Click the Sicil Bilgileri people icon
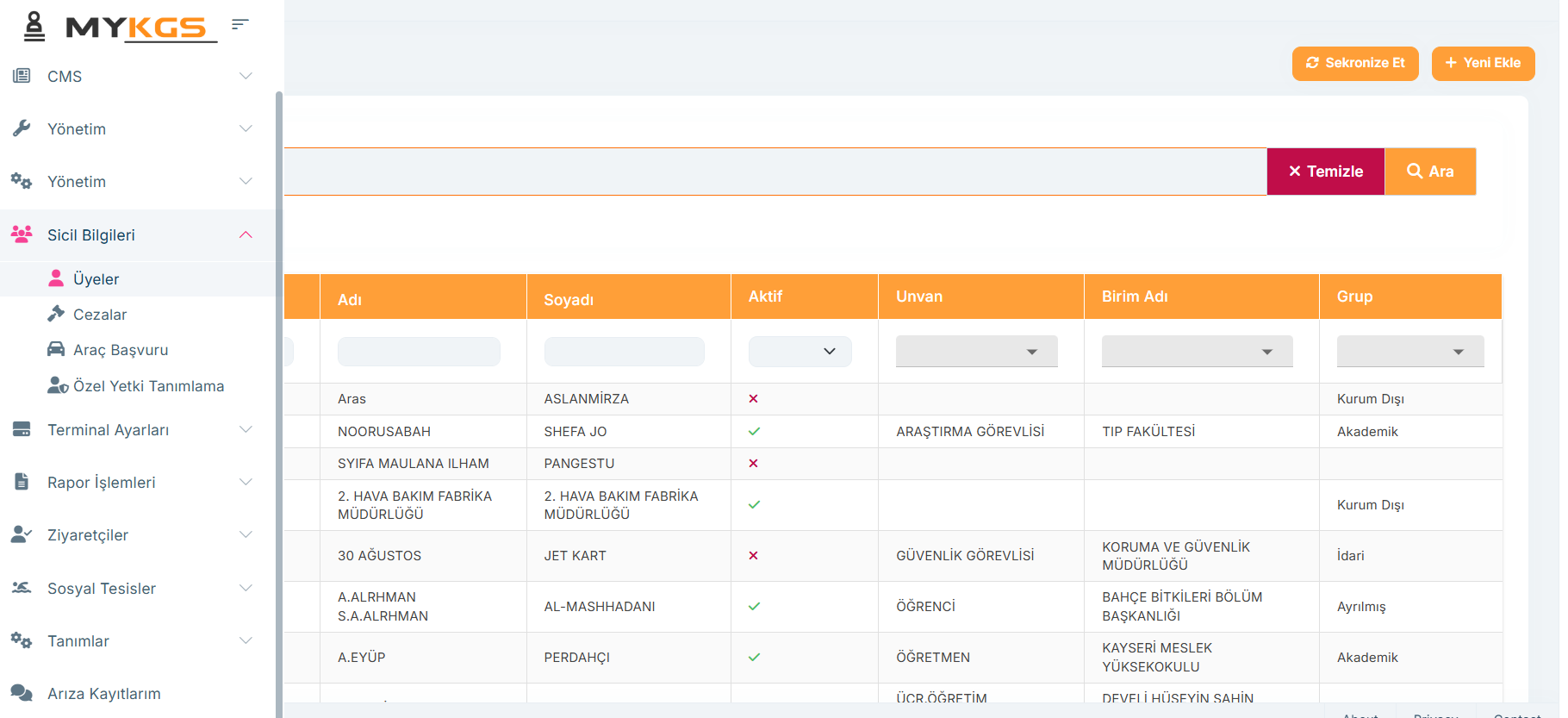The image size is (1568, 718). (22, 234)
